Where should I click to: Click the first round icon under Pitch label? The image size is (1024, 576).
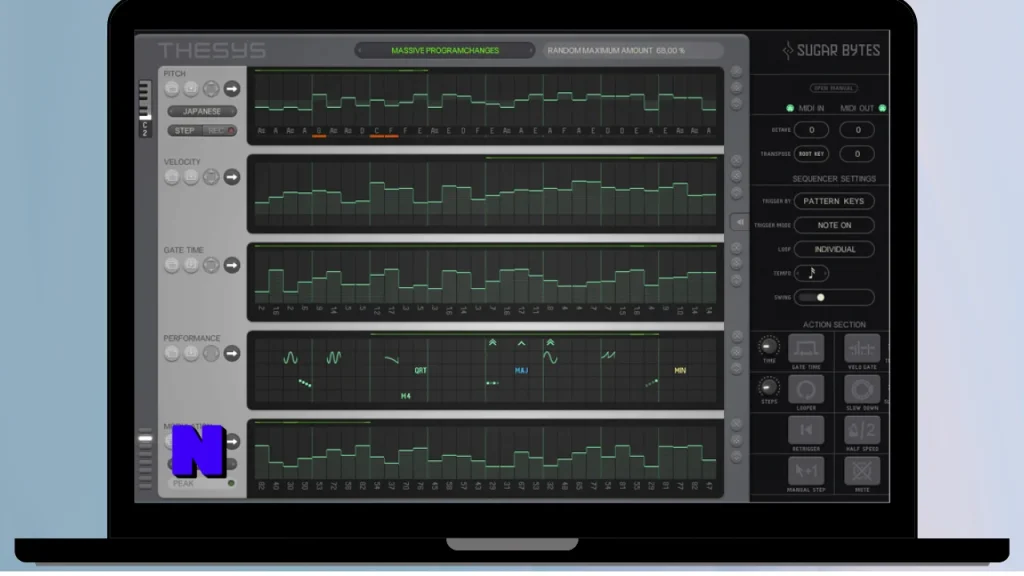tap(172, 89)
